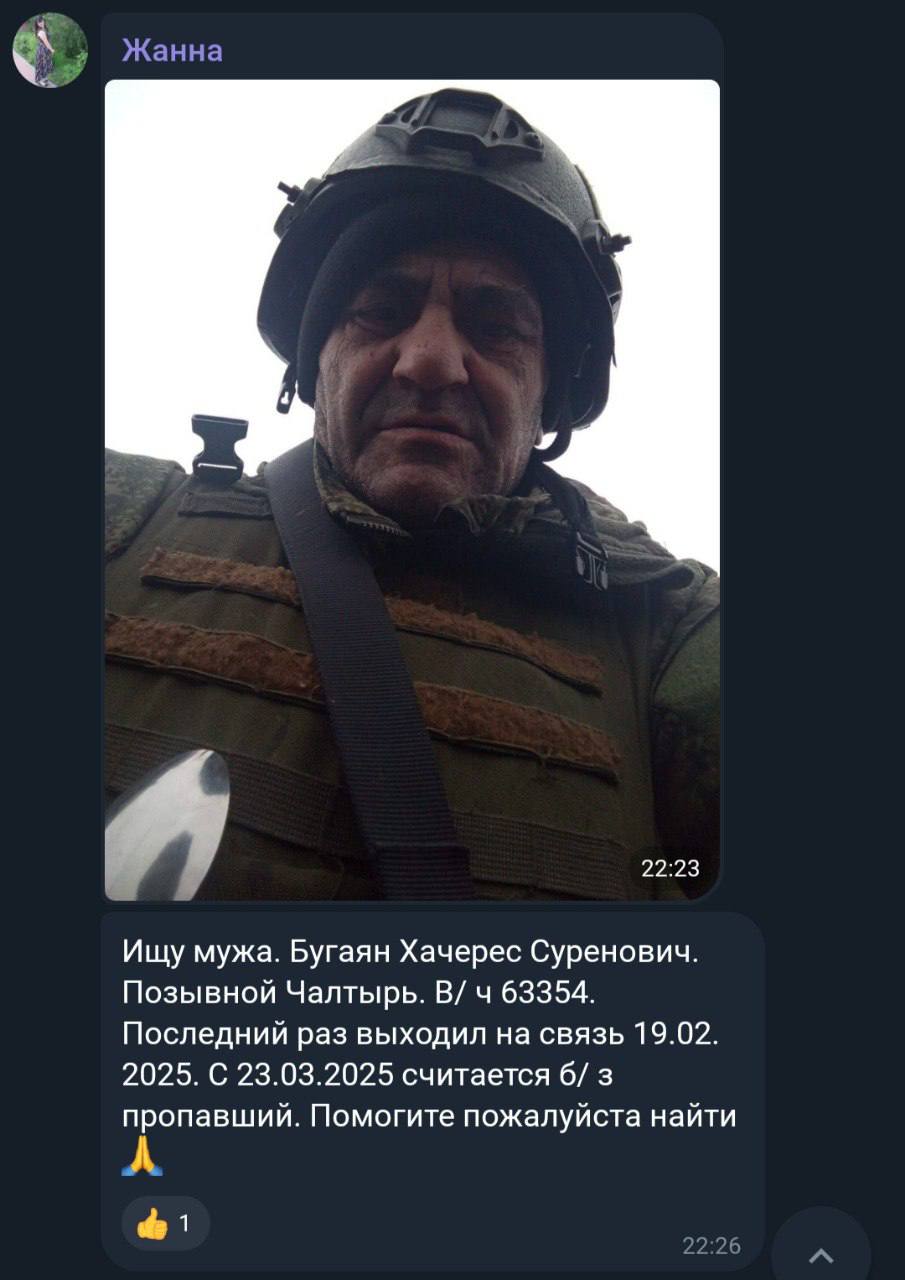Open the soldier photo attachment full screen
Image resolution: width=905 pixels, height=1280 pixels.
click(412, 490)
